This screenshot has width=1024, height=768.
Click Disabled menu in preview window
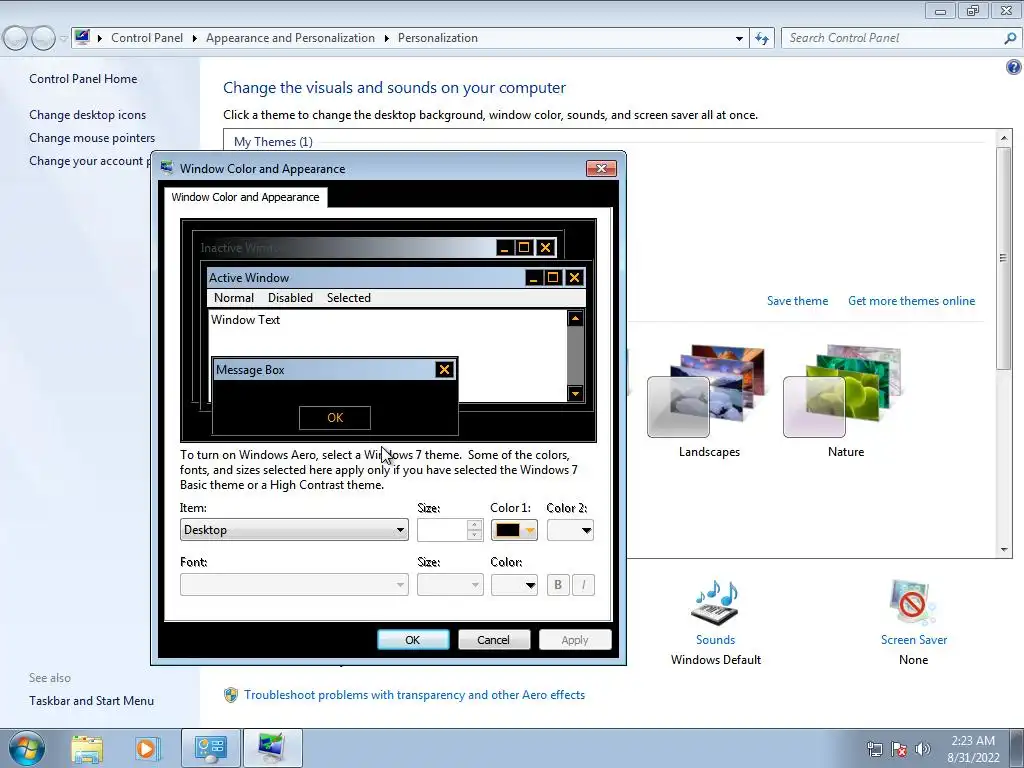click(x=290, y=298)
